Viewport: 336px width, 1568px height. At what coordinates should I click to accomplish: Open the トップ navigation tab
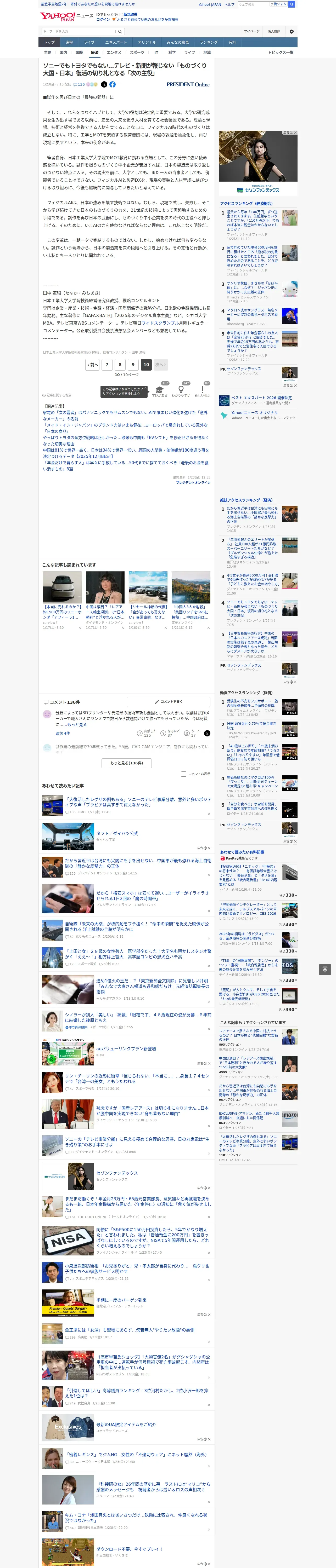click(49, 43)
